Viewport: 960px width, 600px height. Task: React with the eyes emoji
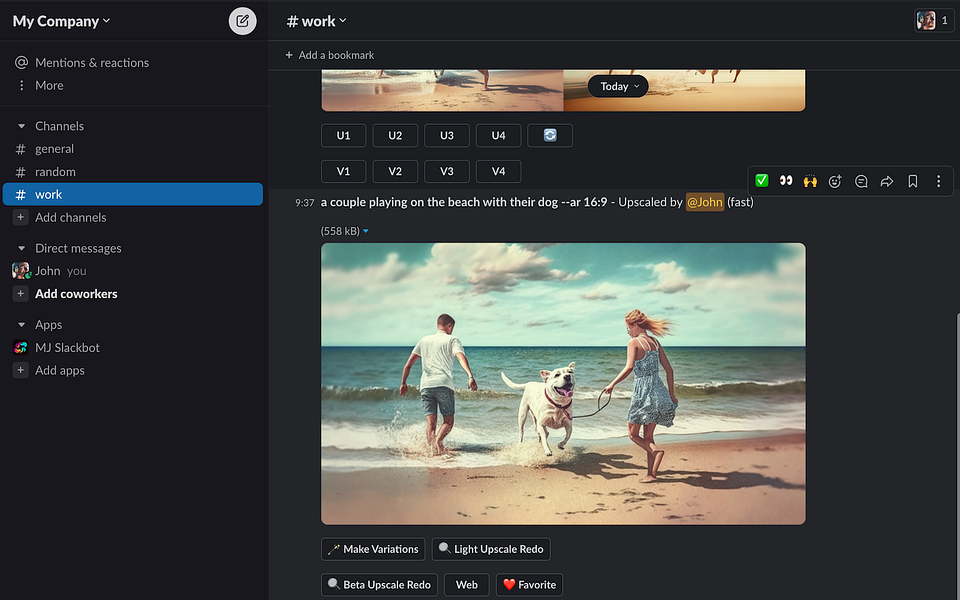[x=786, y=181]
